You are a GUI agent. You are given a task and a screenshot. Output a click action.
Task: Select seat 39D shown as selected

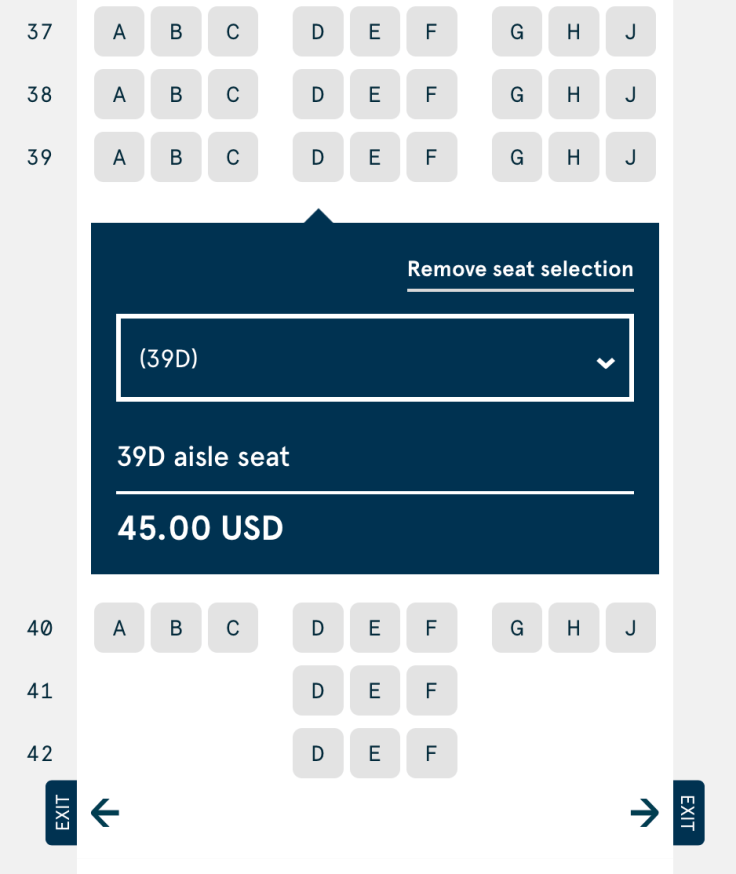pyautogui.click(x=317, y=157)
